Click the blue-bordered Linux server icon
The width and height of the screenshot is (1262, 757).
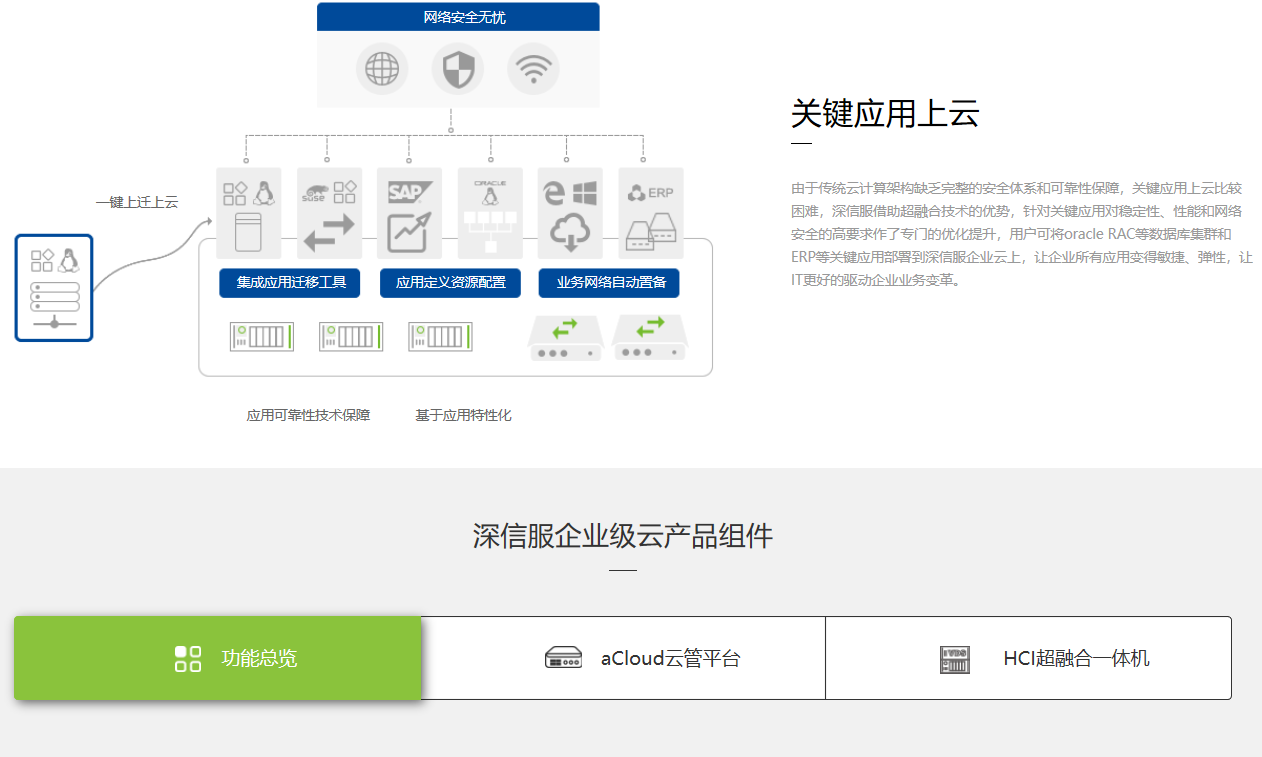pos(54,288)
